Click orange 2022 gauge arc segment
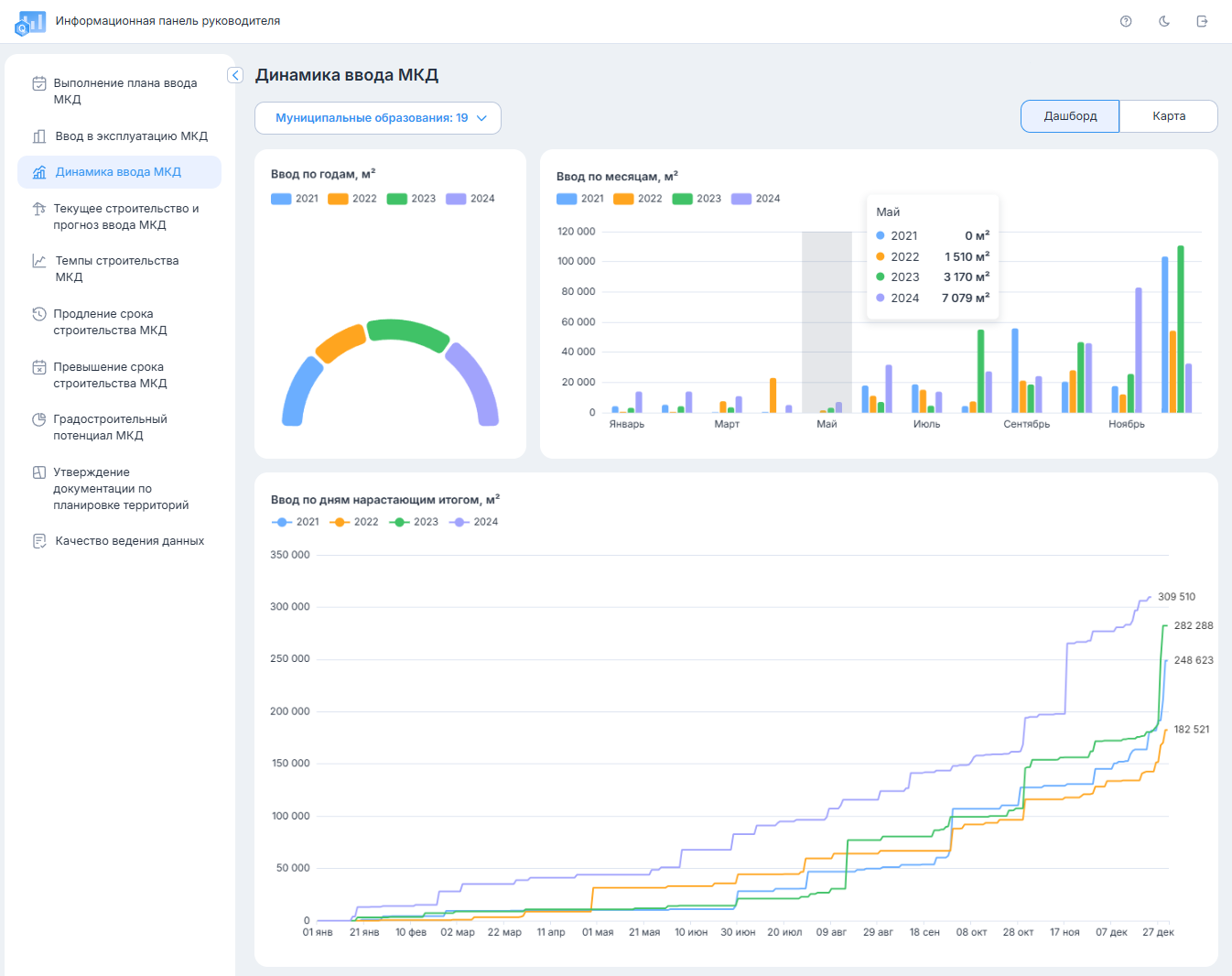Image resolution: width=1232 pixels, height=976 pixels. click(340, 343)
